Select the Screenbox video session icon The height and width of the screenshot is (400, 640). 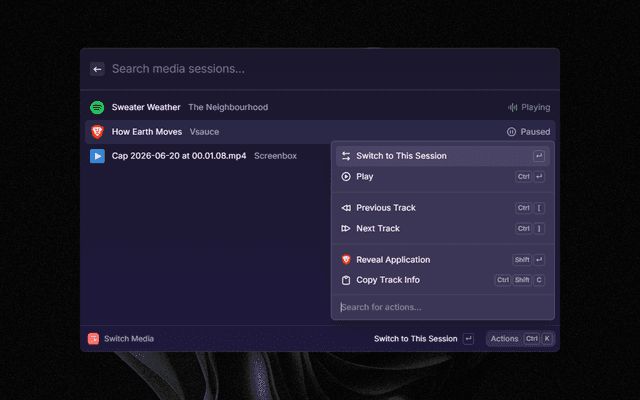click(97, 156)
